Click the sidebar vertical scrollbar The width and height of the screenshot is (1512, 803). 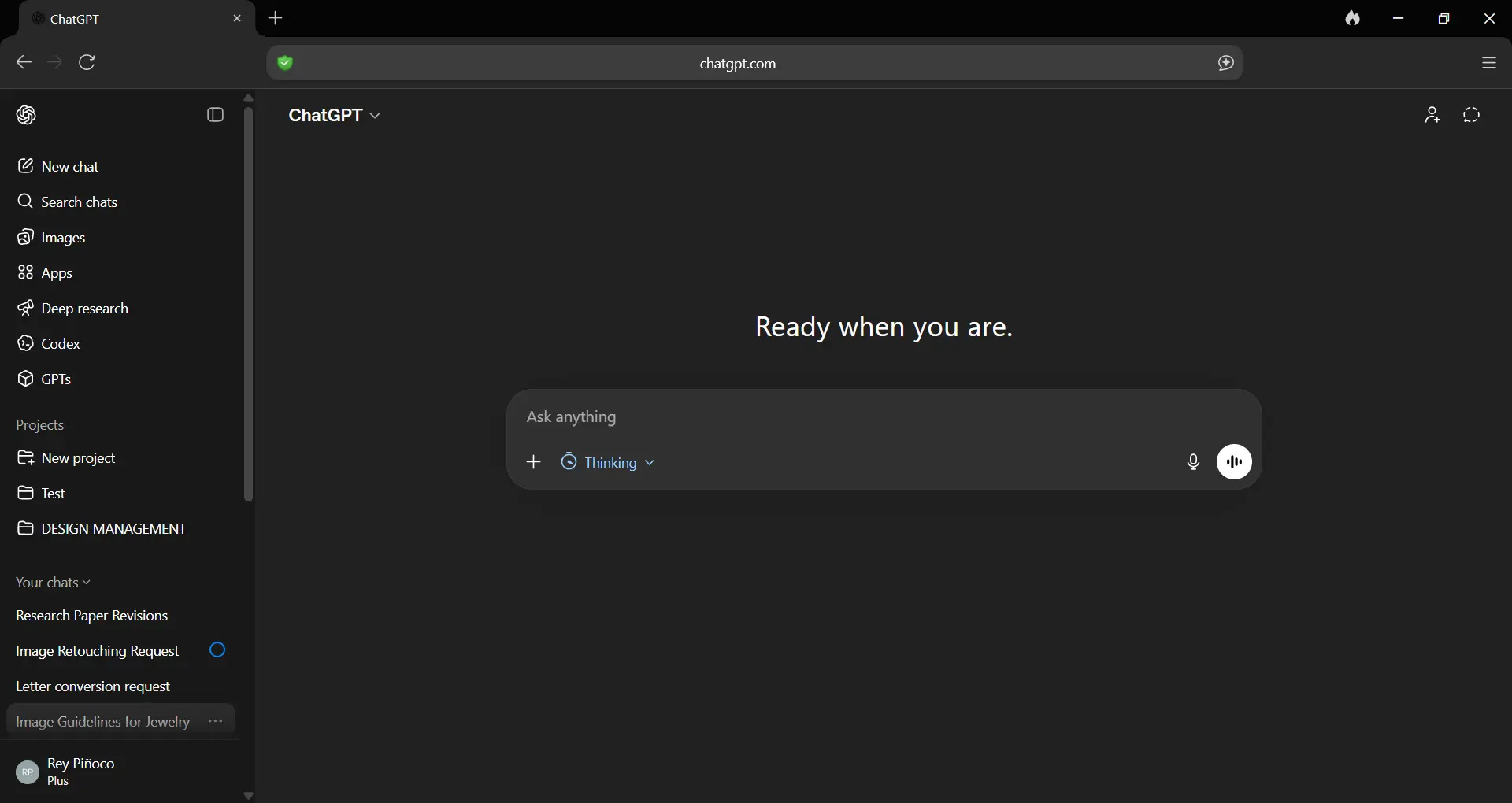(x=248, y=304)
